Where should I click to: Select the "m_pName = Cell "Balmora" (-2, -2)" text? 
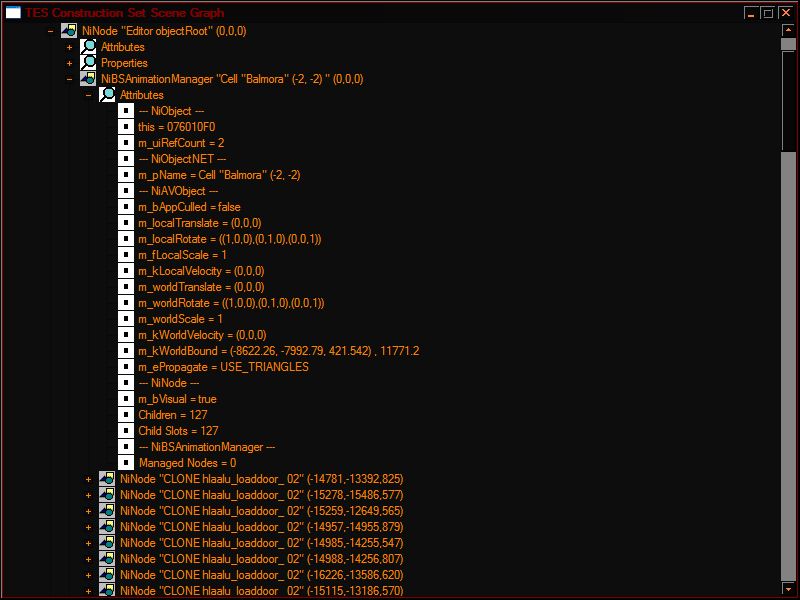[219, 175]
